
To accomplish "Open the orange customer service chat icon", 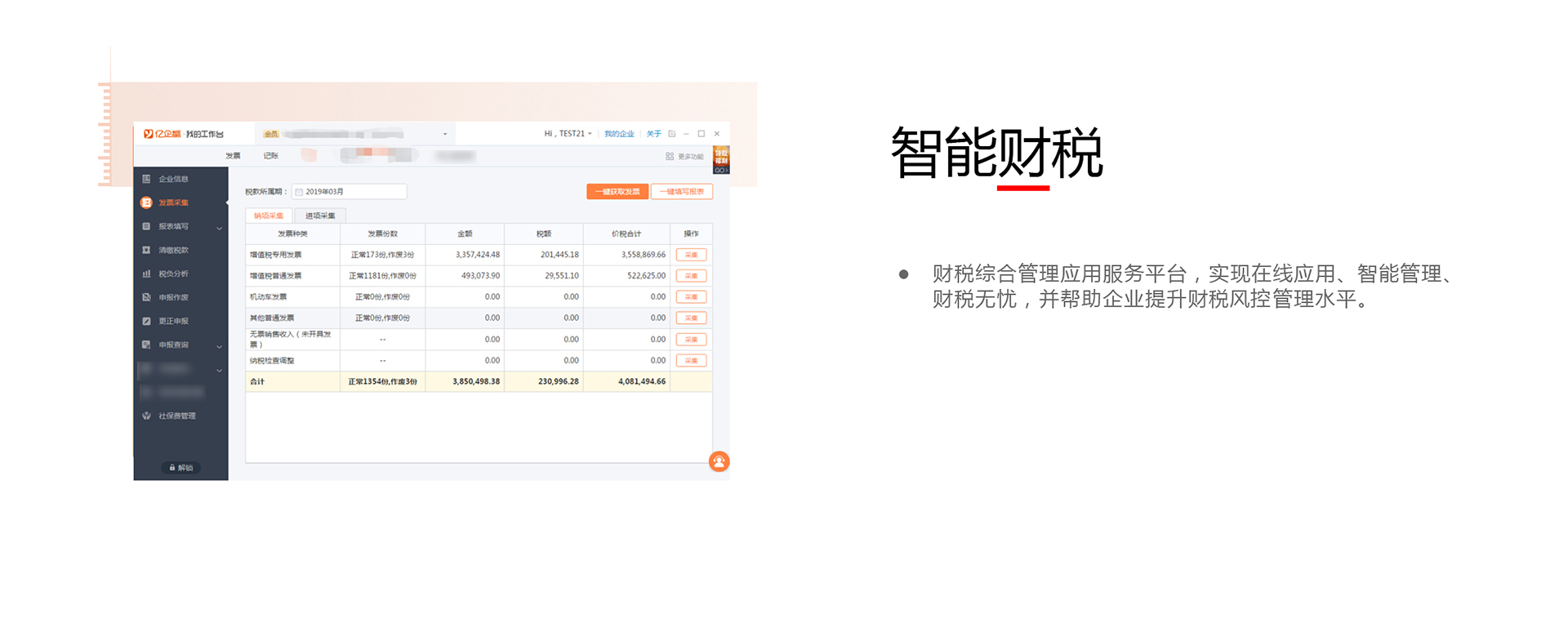I will 719,461.
